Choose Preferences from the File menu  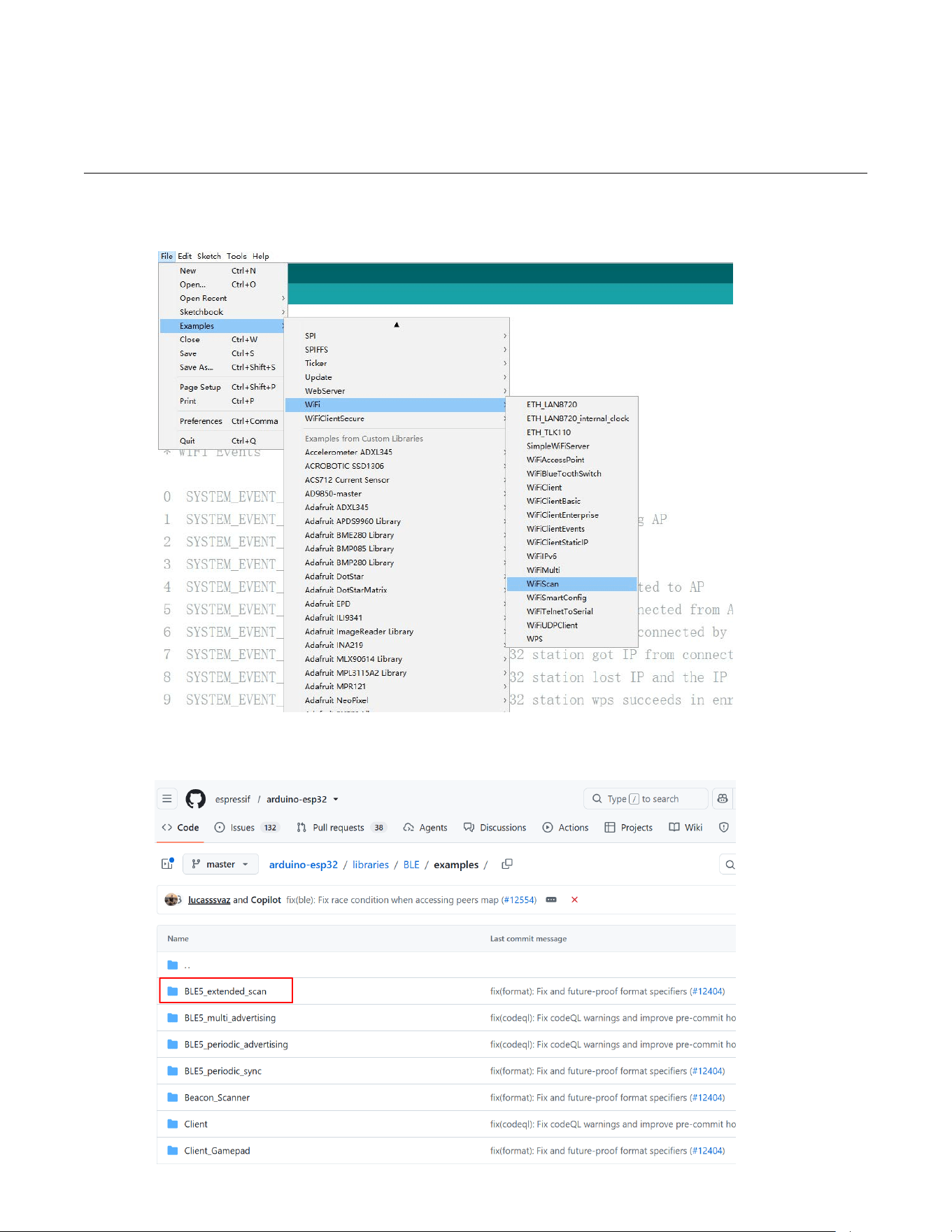221,421
